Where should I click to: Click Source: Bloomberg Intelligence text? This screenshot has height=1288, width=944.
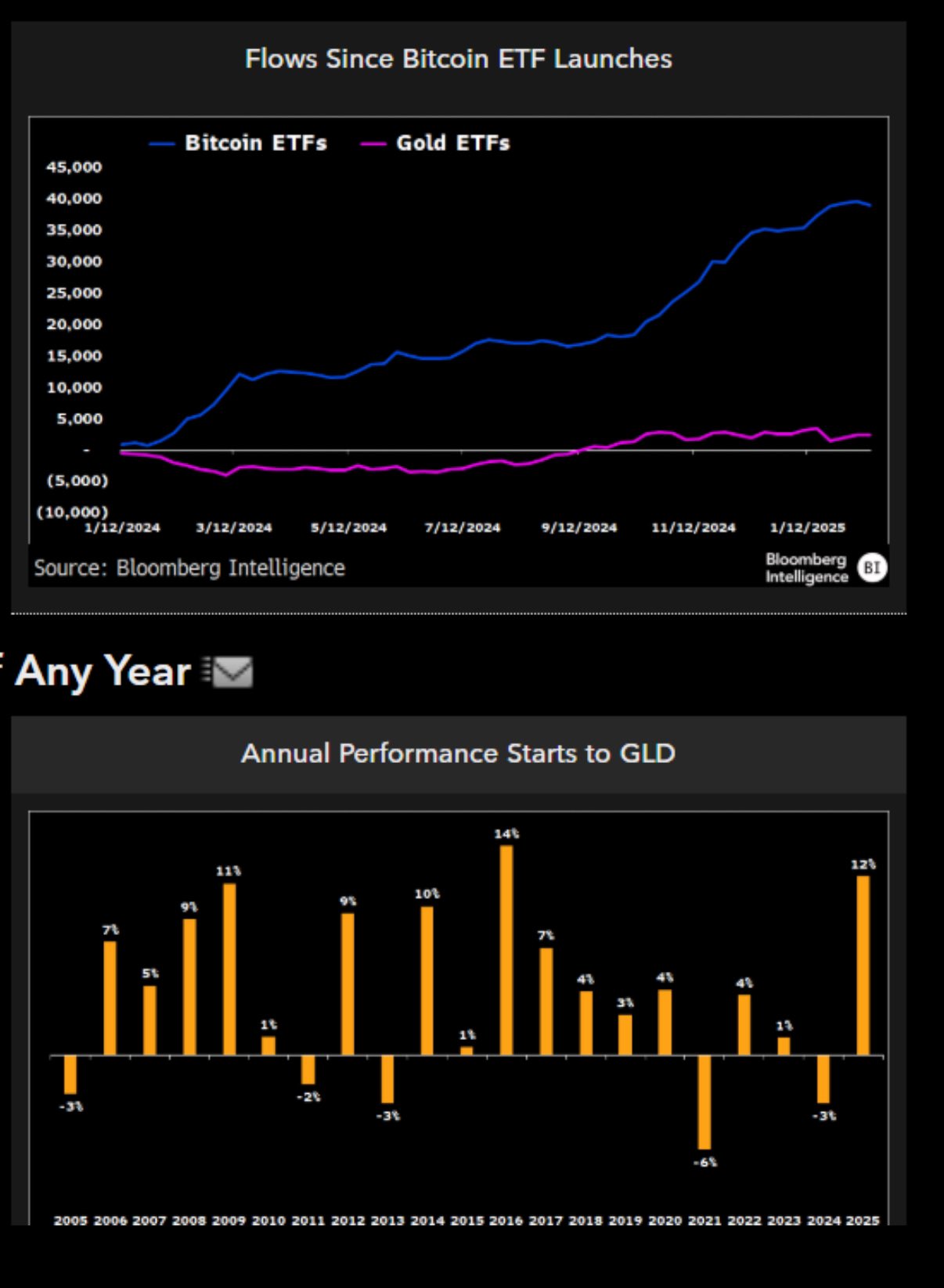coord(189,567)
